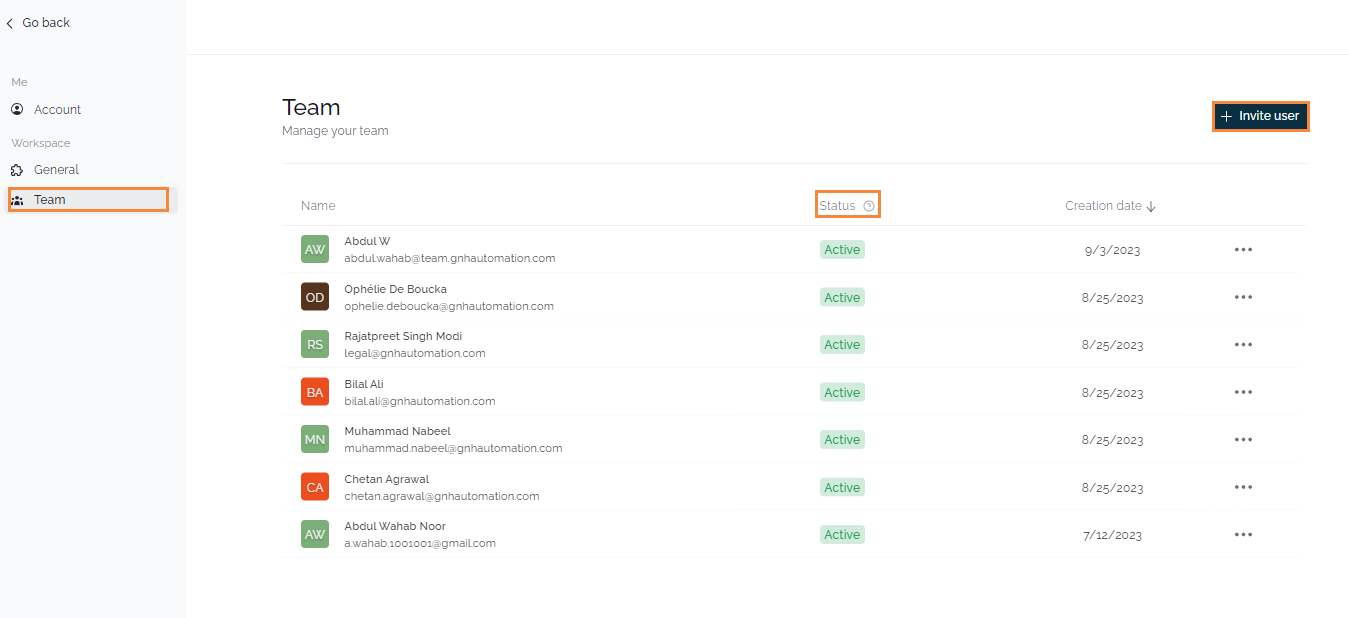Click the OD avatar for Ophélie De Boucka
The image size is (1349, 618).
click(x=315, y=297)
